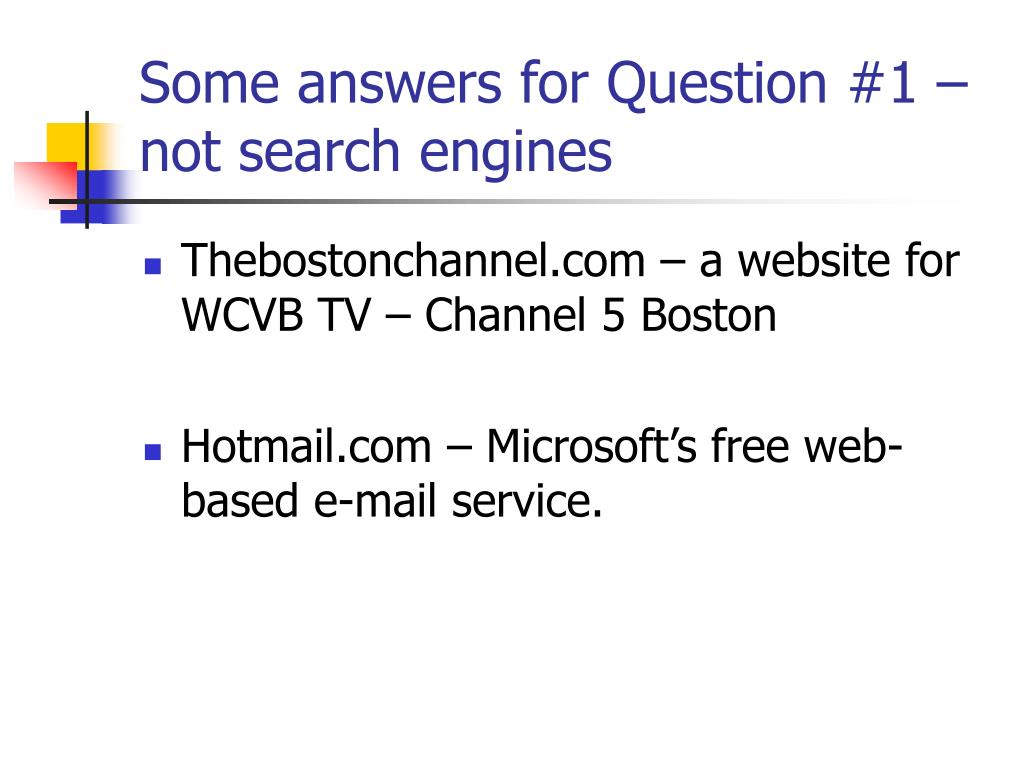This screenshot has width=1024, height=768.
Task: Click the "a website for" phrase
Action: point(829,261)
